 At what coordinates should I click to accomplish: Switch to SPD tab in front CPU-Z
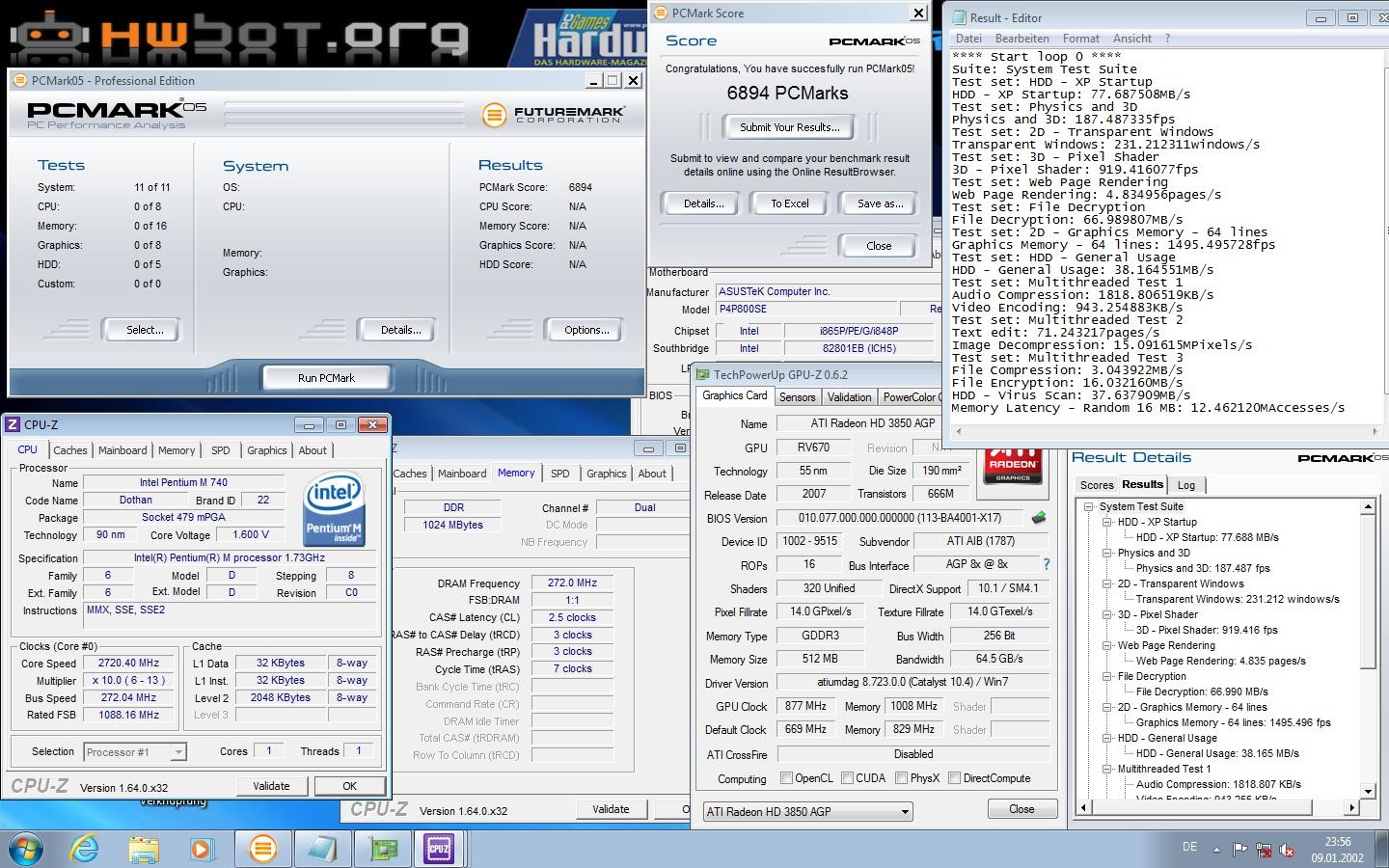[221, 450]
